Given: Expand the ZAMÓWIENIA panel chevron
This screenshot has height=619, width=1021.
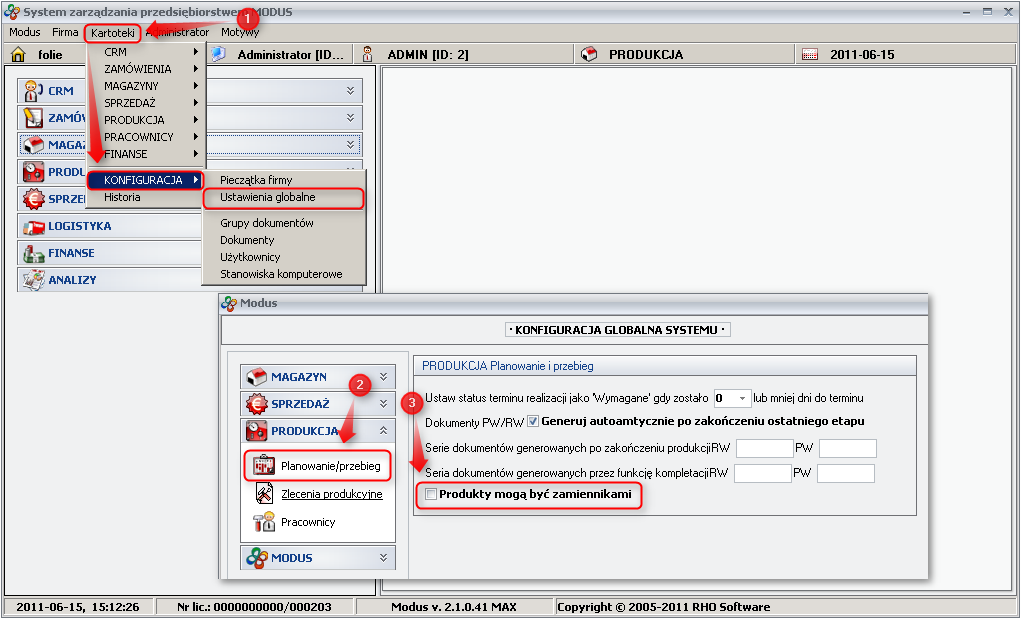Looking at the screenshot, I should click(x=350, y=117).
